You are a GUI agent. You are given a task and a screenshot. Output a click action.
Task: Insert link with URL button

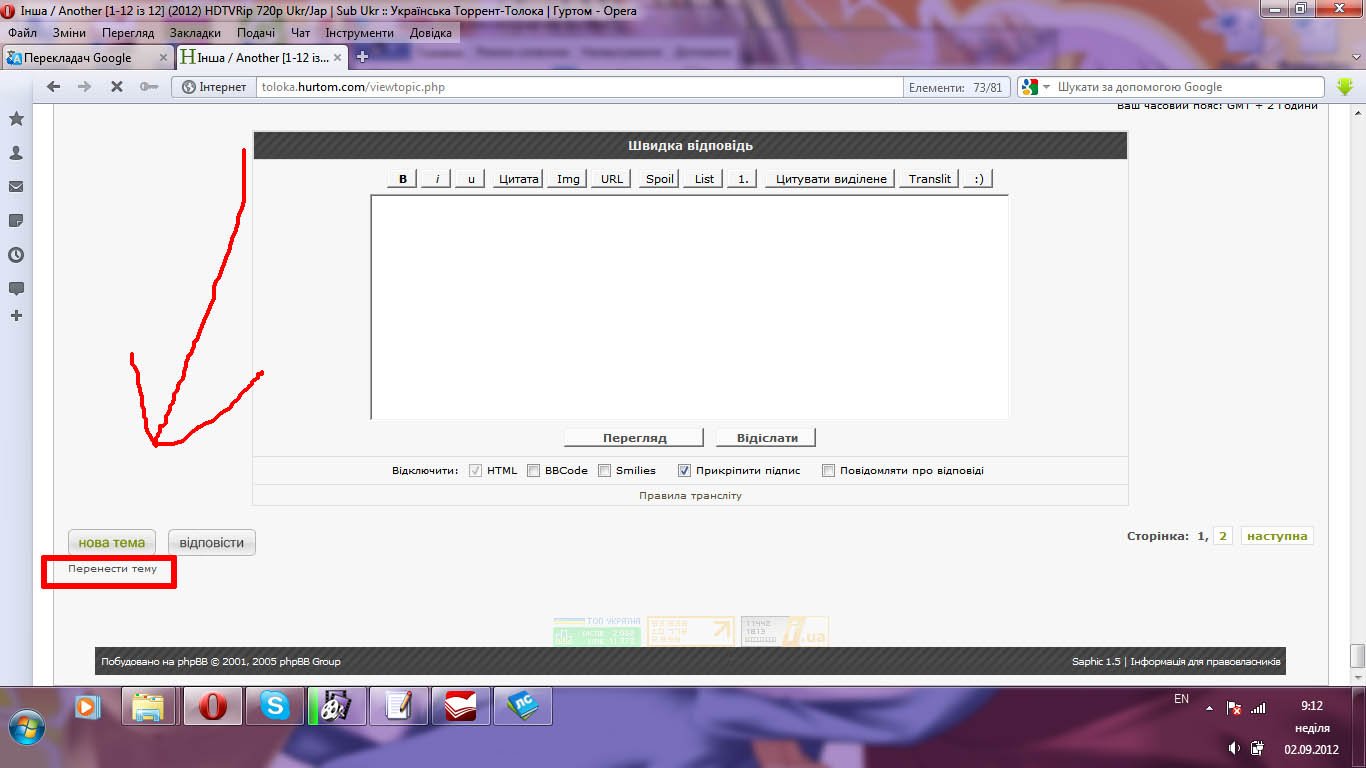click(x=612, y=179)
